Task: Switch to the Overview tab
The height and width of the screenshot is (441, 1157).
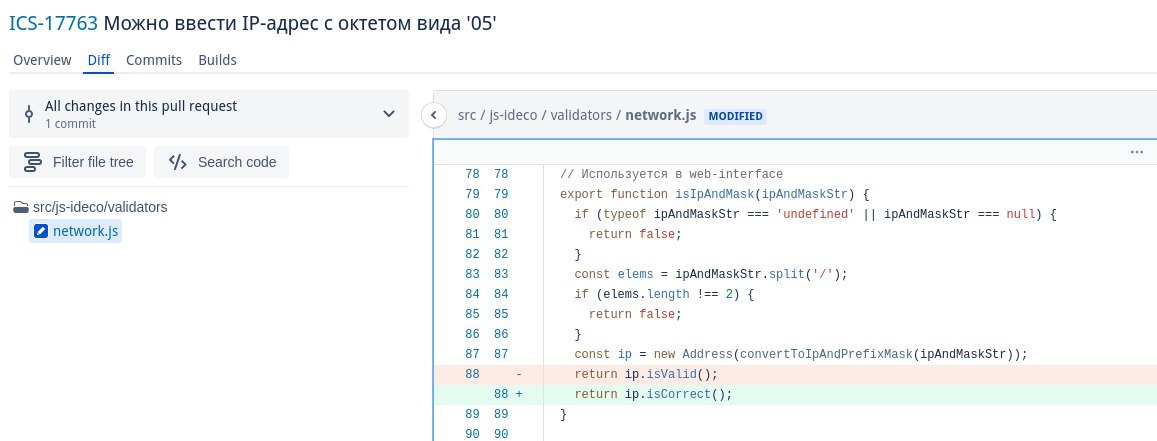Action: [41, 60]
